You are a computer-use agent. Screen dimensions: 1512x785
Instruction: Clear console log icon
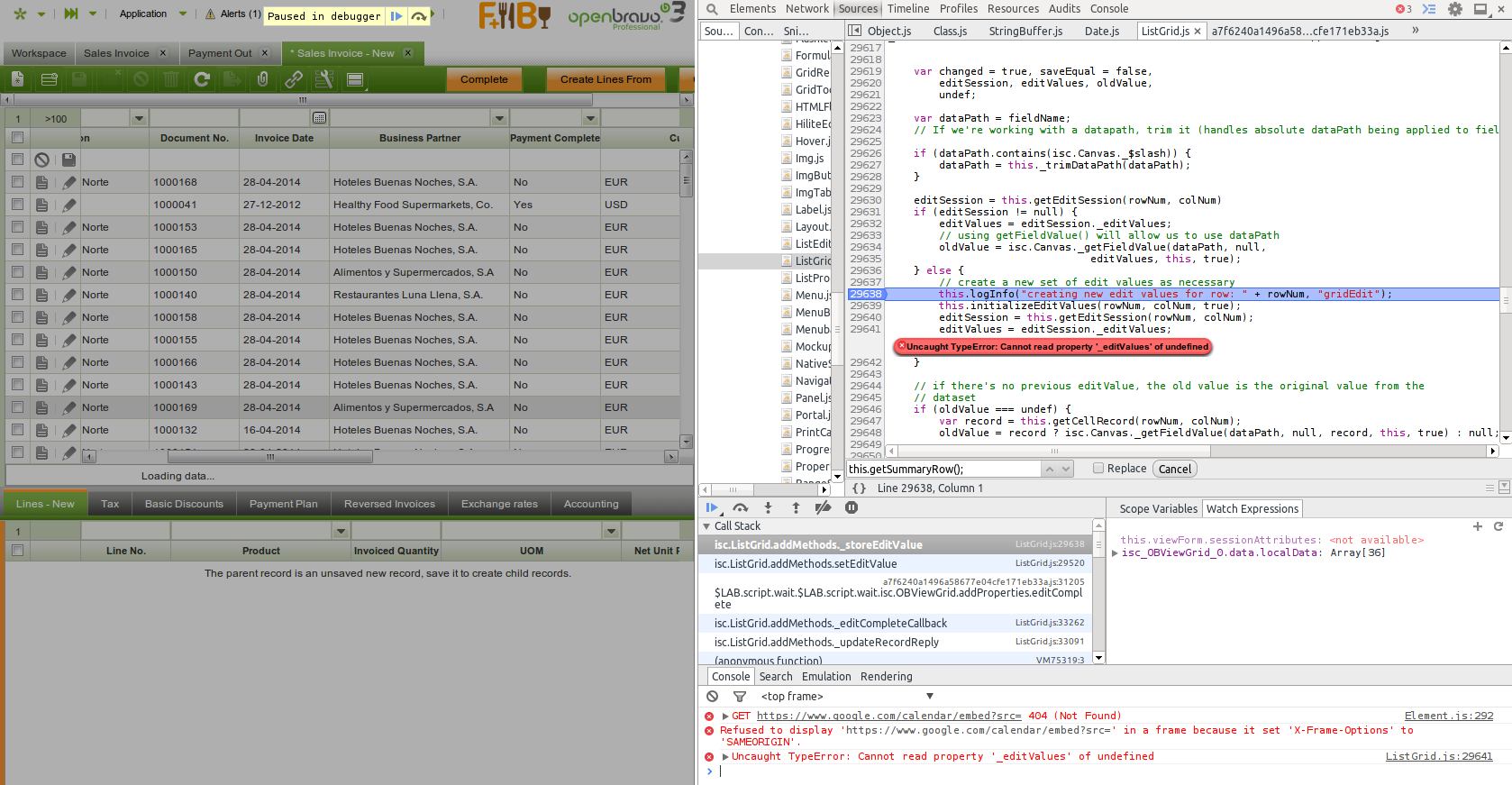pyautogui.click(x=712, y=697)
